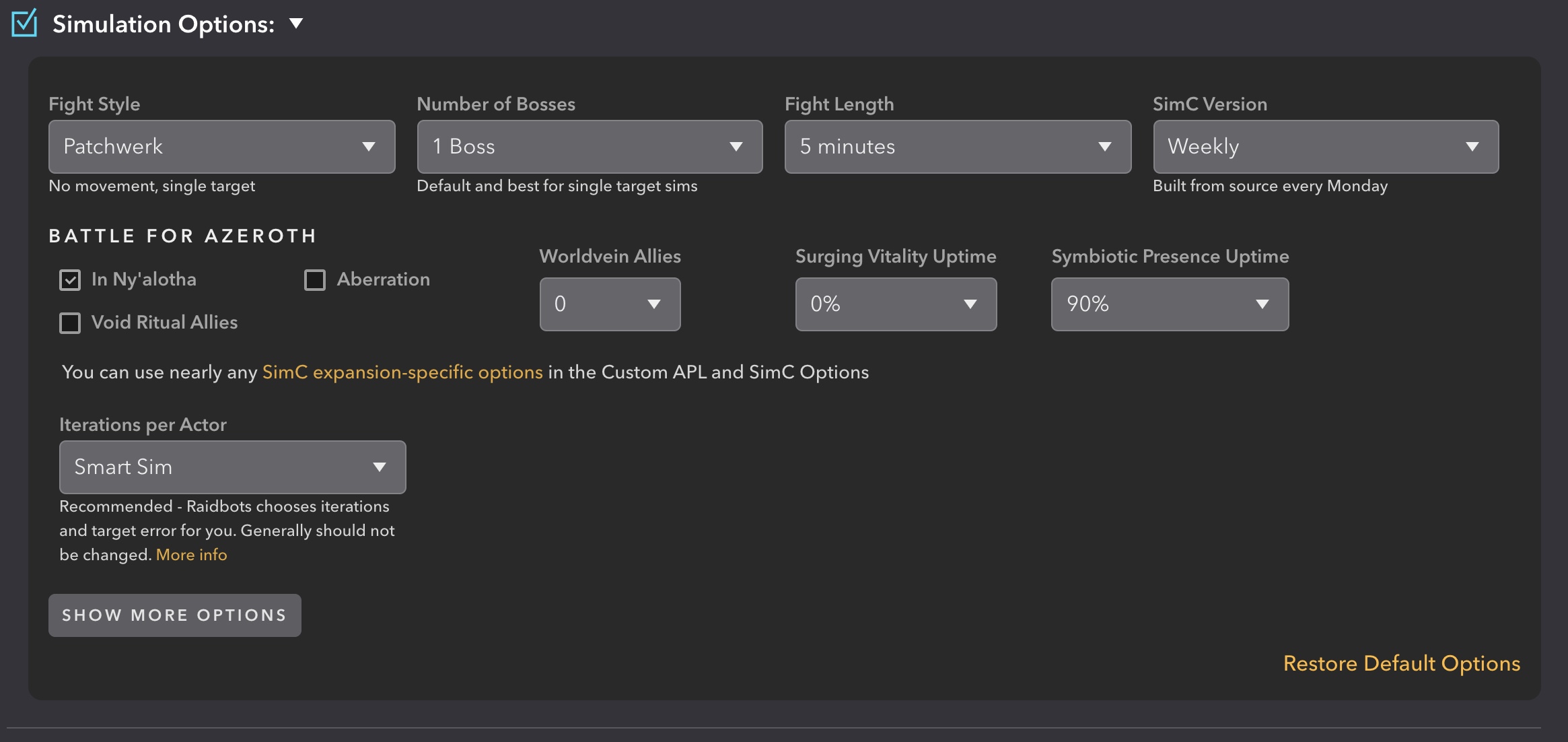The image size is (1568, 742).
Task: Open the Symbiotic Presence Uptime dropdown
Action: (1170, 304)
